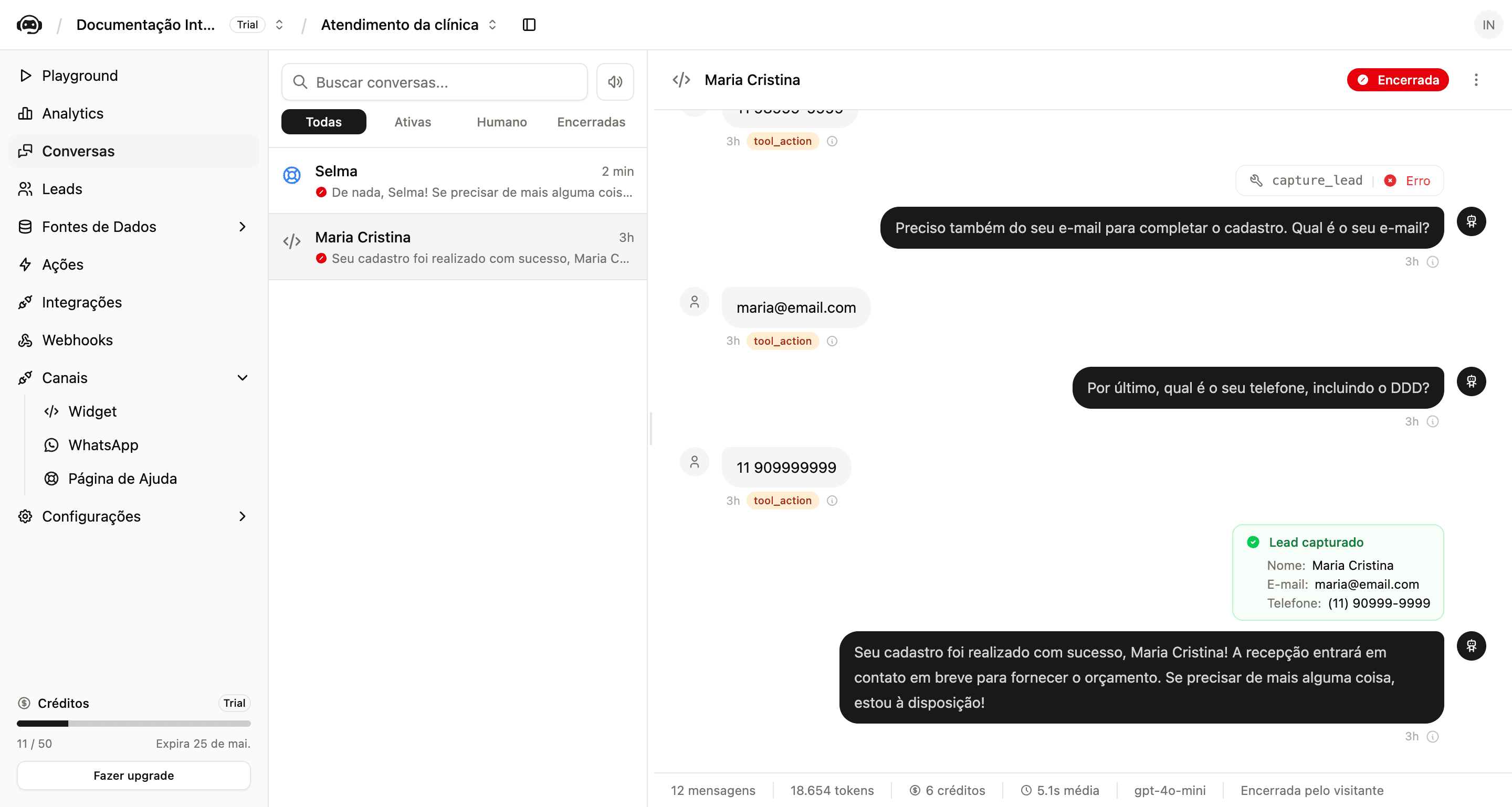Image resolution: width=1512 pixels, height=807 pixels.
Task: Click info icon under e-mail request message
Action: [x=1433, y=262]
